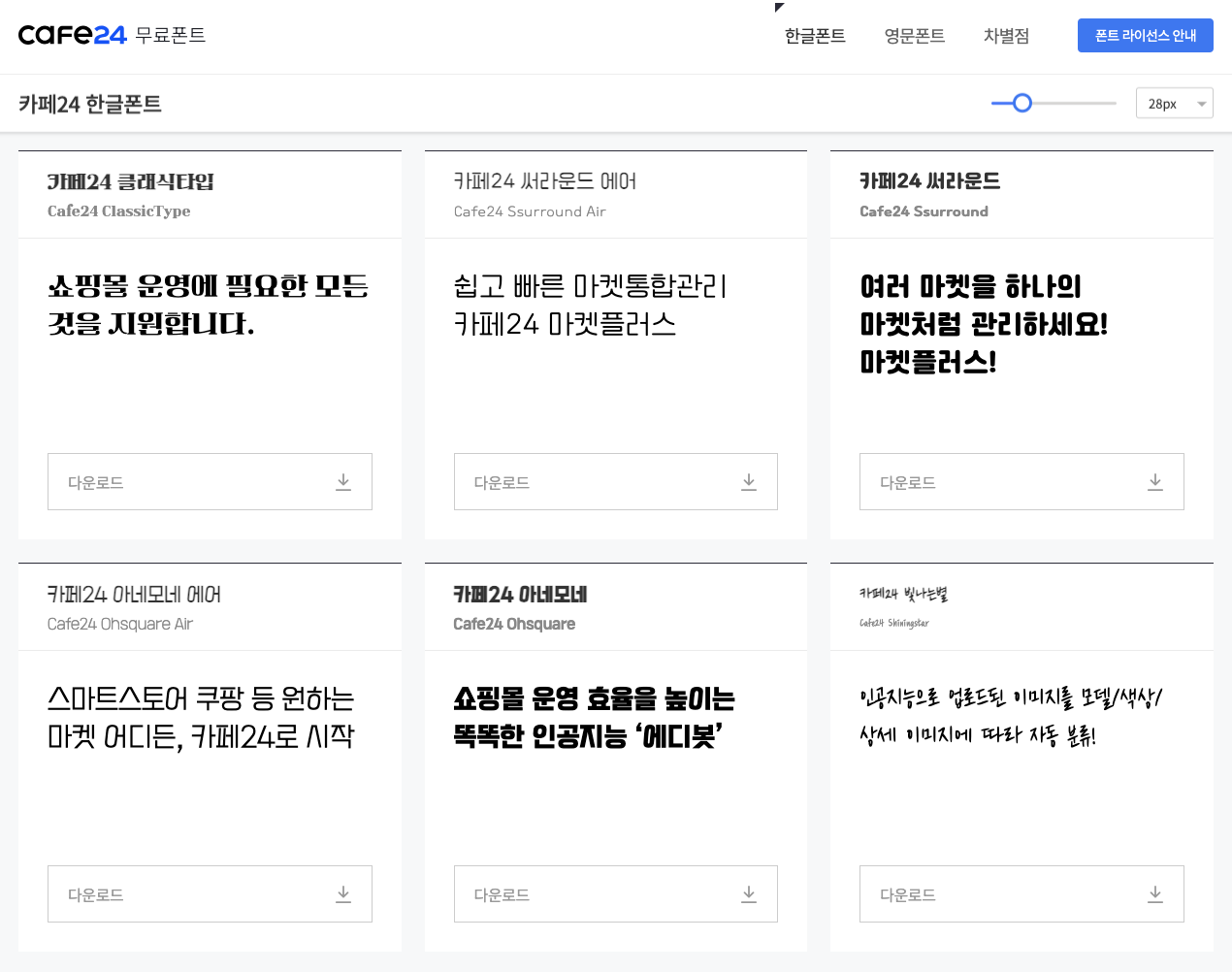
Task: Download the Cafe24 Ohsquare font
Action: [x=616, y=893]
